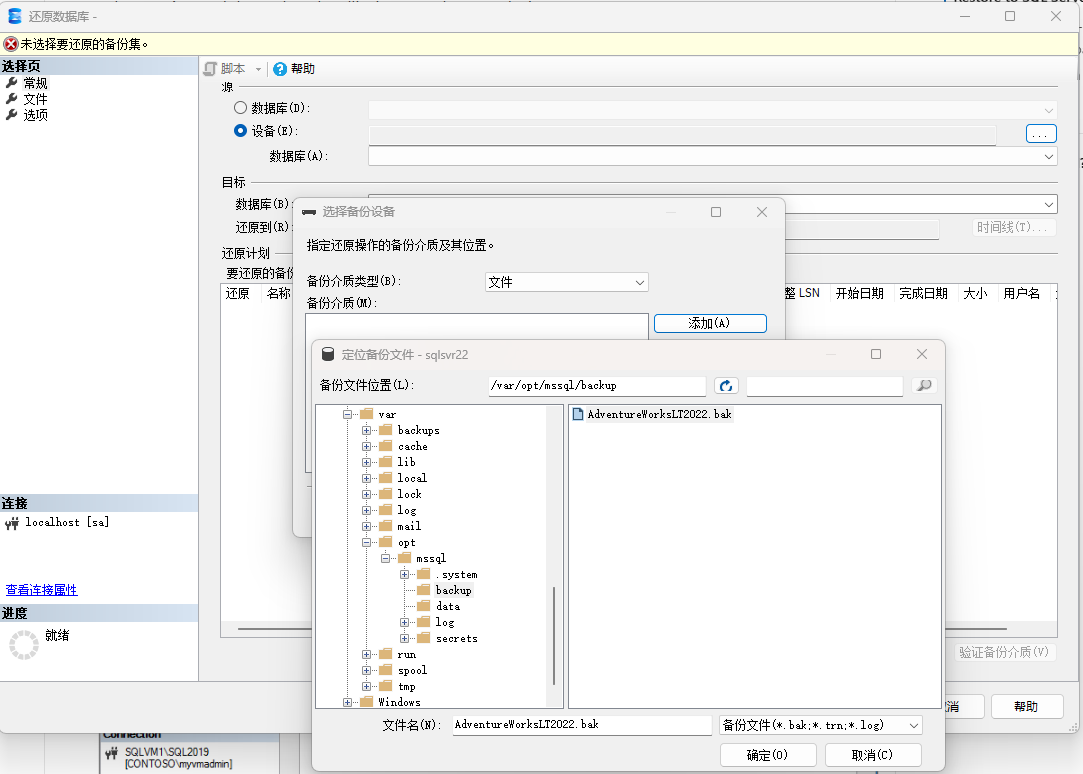Click the Windows folder icon in tree

367,702
